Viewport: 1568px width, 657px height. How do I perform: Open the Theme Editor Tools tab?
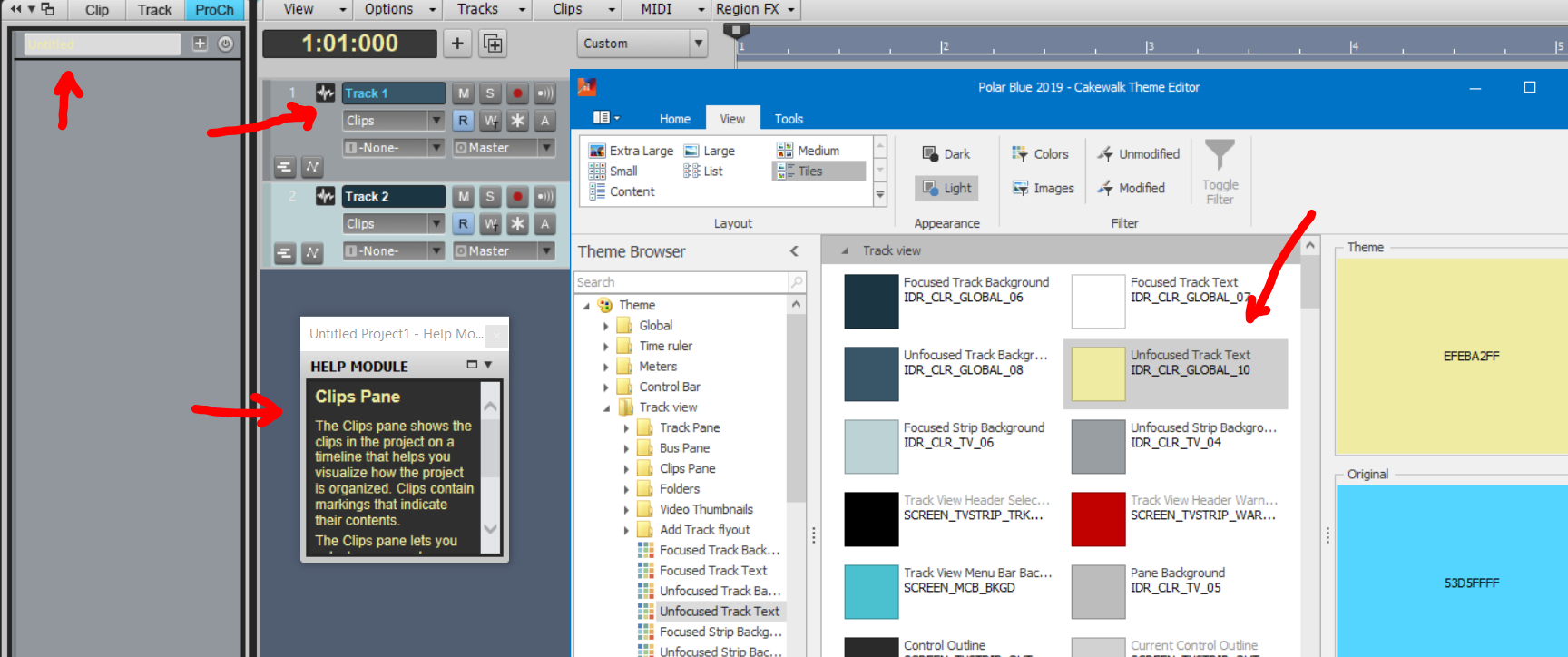(789, 119)
